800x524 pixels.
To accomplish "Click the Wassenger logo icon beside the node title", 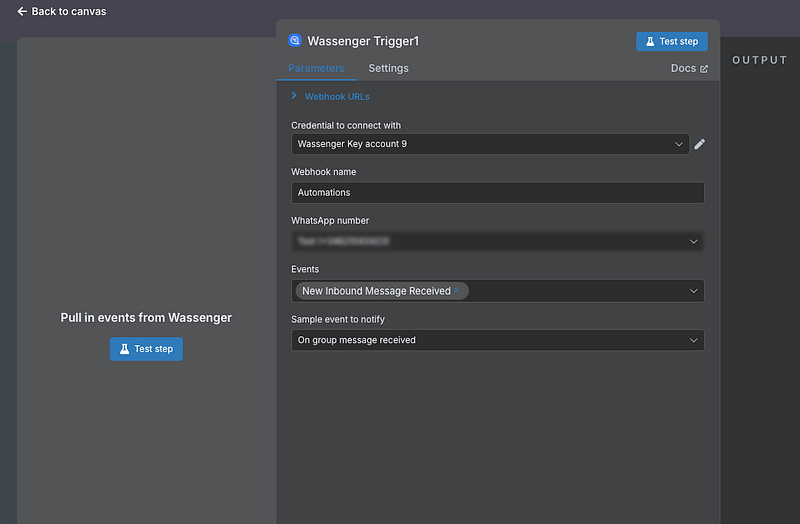I will coord(295,41).
